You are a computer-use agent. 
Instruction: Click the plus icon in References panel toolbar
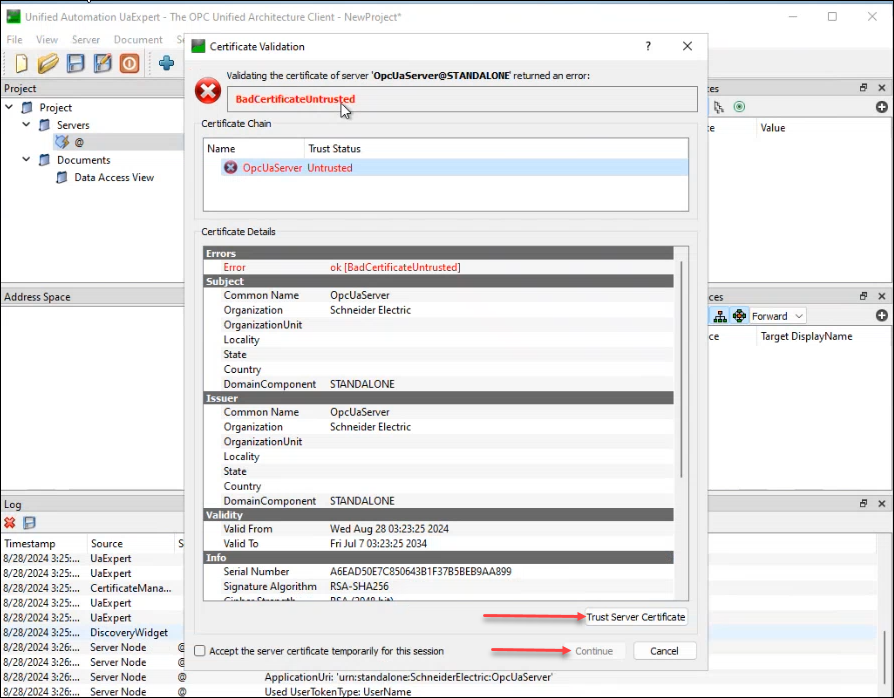[x=881, y=315]
